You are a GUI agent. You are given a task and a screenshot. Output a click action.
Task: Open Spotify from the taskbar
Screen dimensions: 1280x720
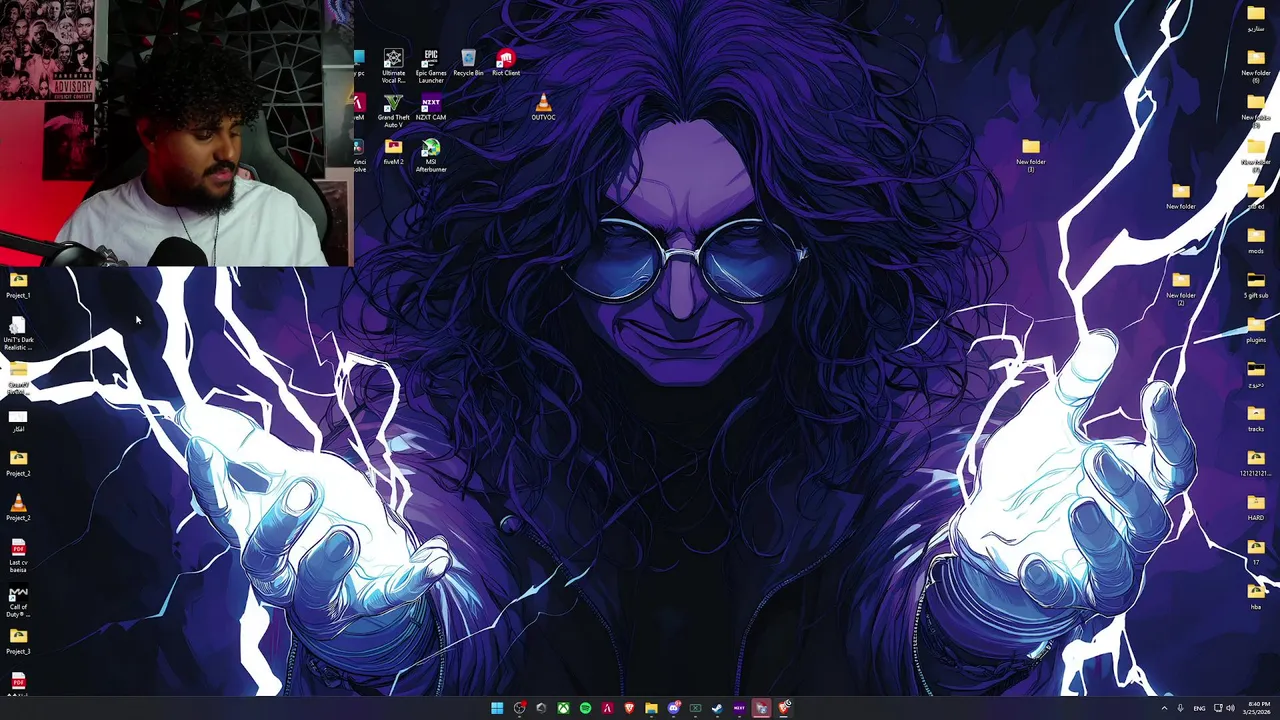pyautogui.click(x=585, y=708)
